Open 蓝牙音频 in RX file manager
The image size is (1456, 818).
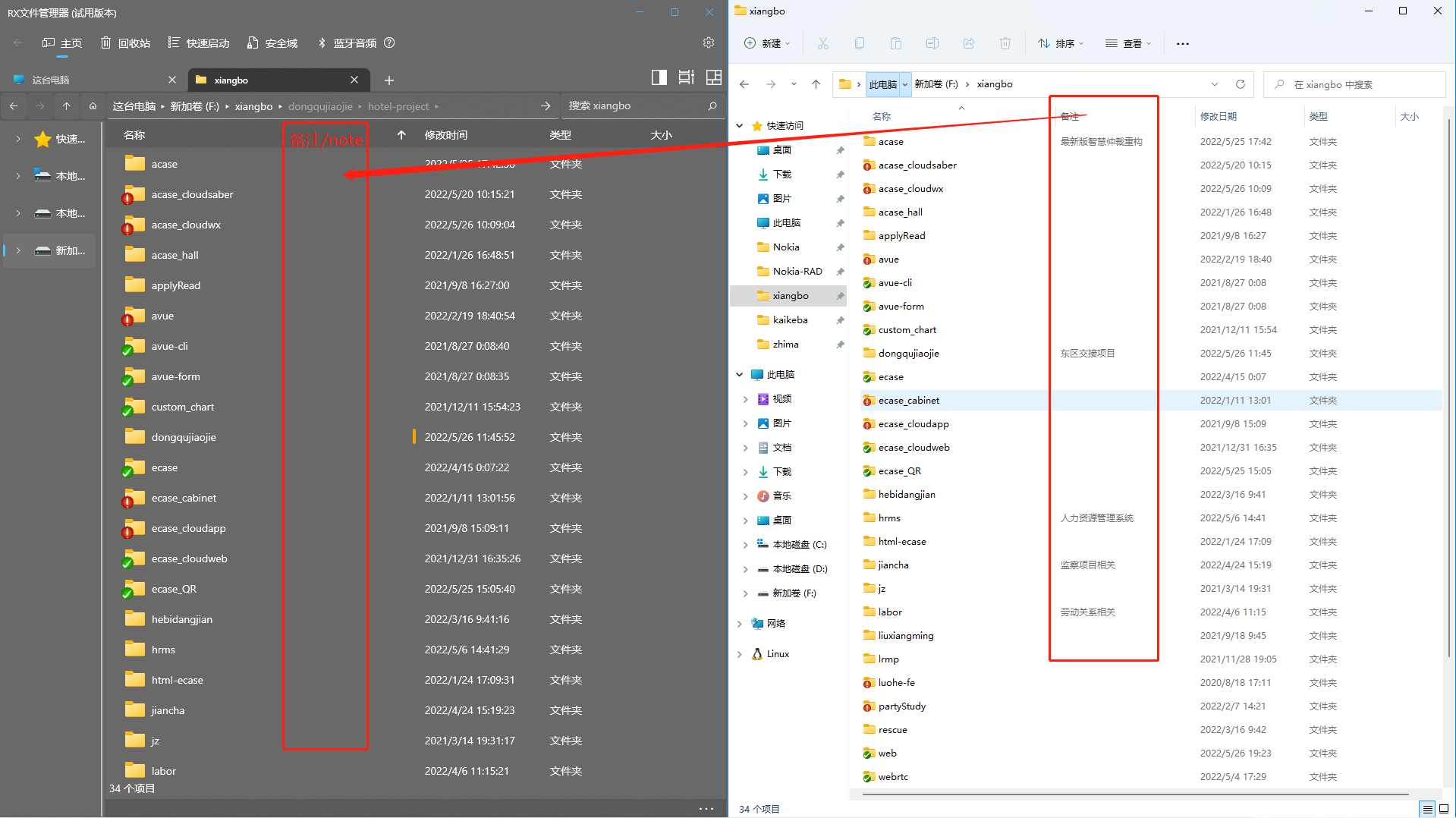(347, 43)
